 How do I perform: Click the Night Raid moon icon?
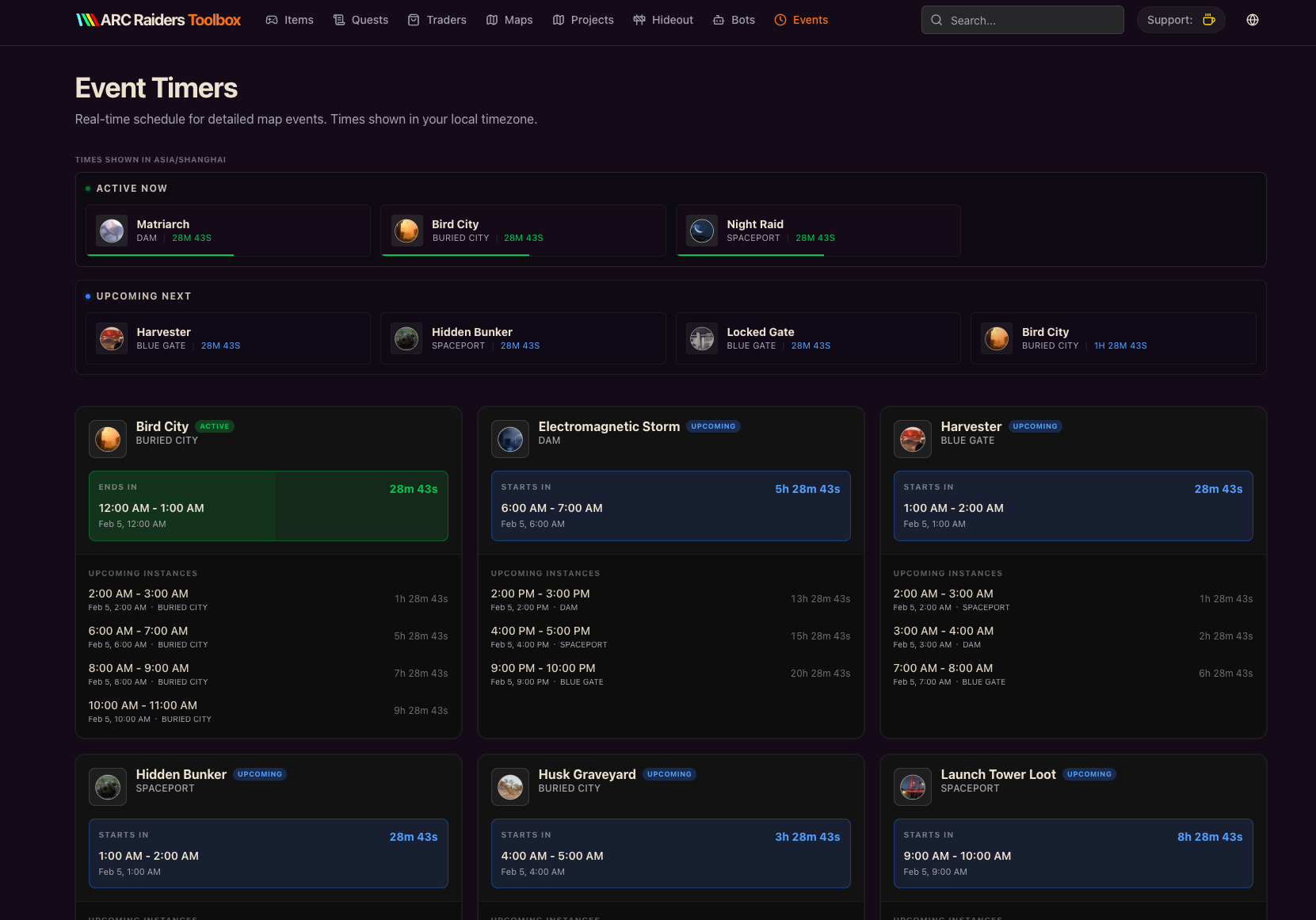[702, 231]
